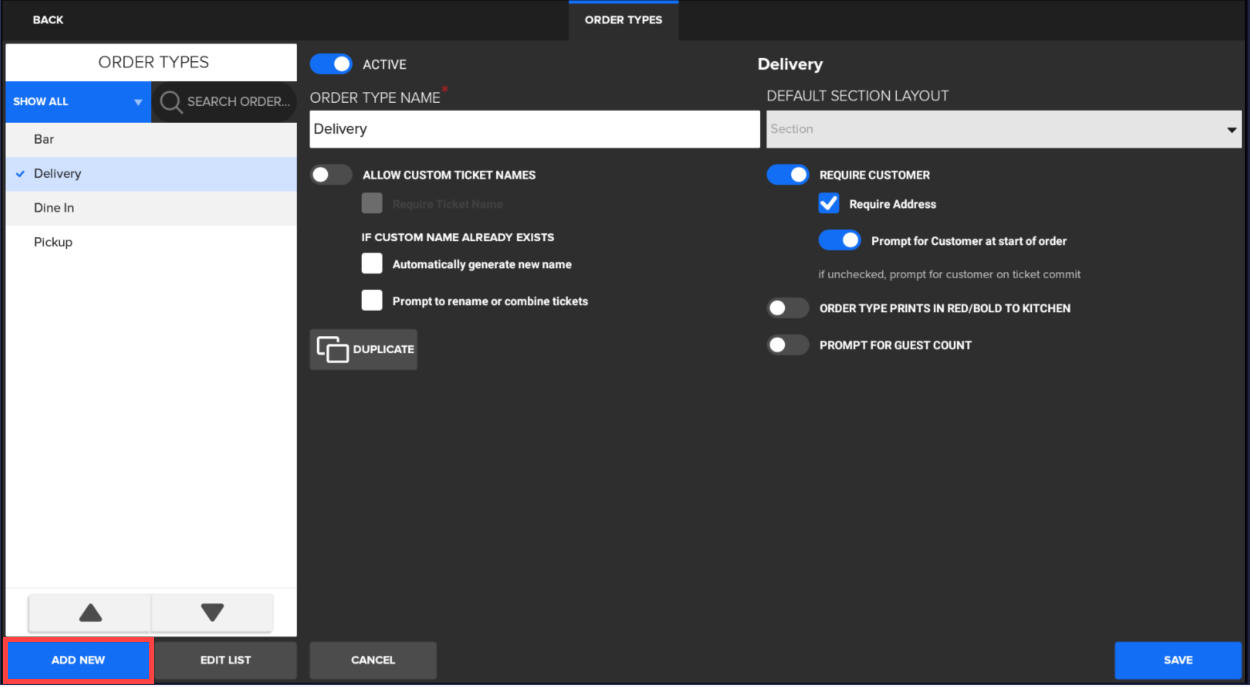
Task: Click the Save button
Action: click(1178, 660)
